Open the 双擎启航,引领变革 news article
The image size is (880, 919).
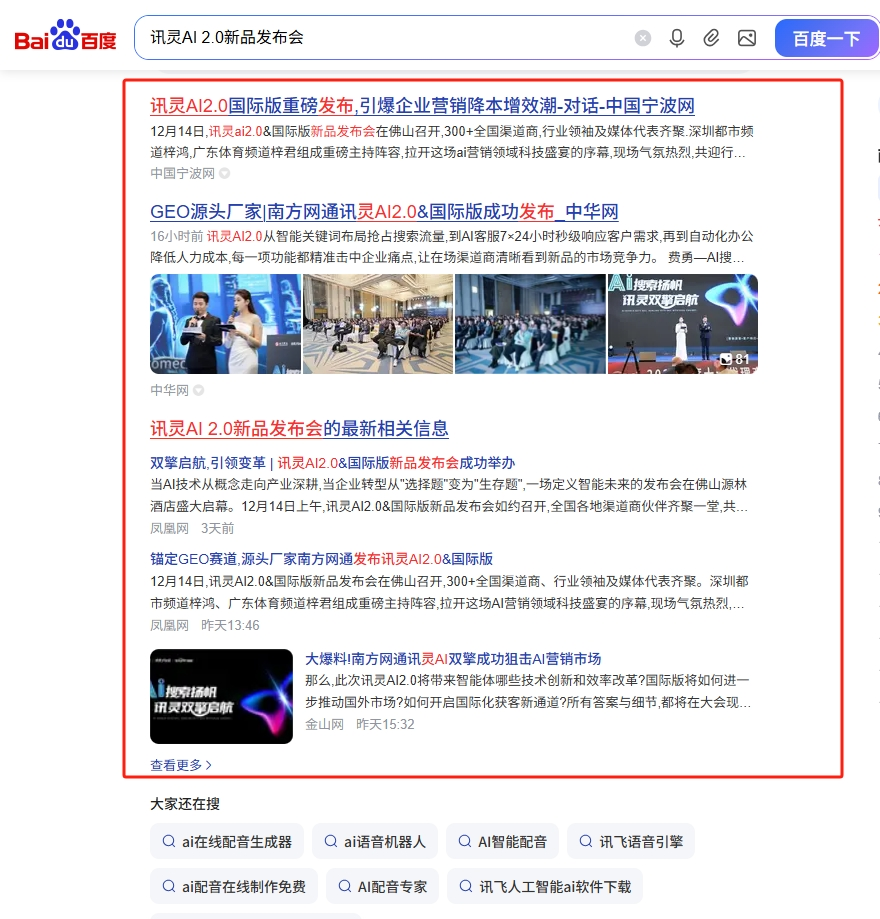point(332,463)
